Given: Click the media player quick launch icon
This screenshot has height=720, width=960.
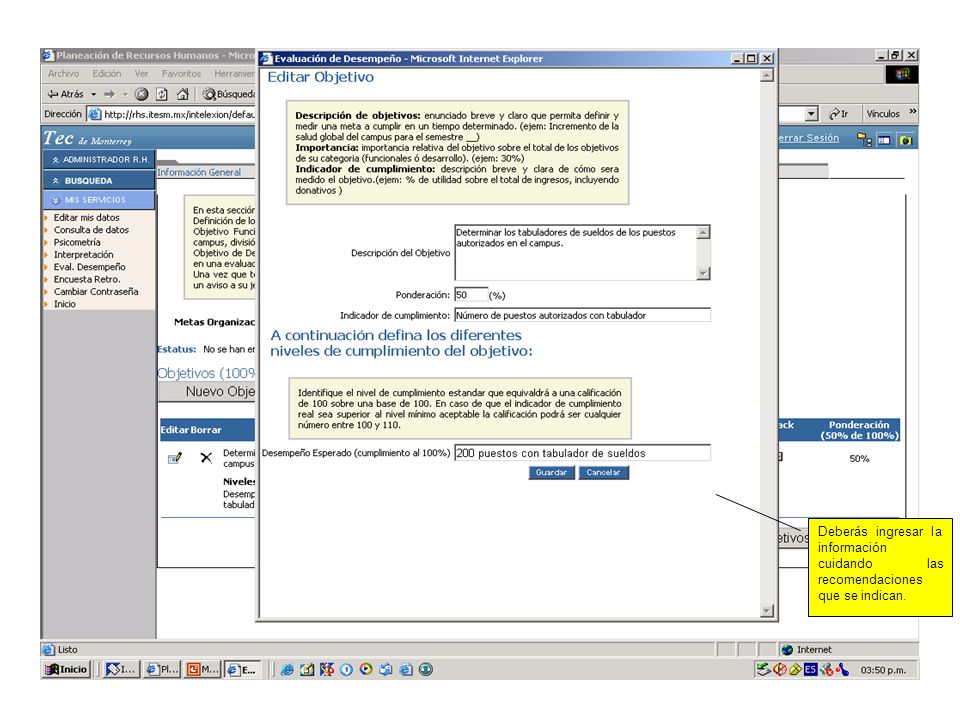Looking at the screenshot, I should [366, 669].
